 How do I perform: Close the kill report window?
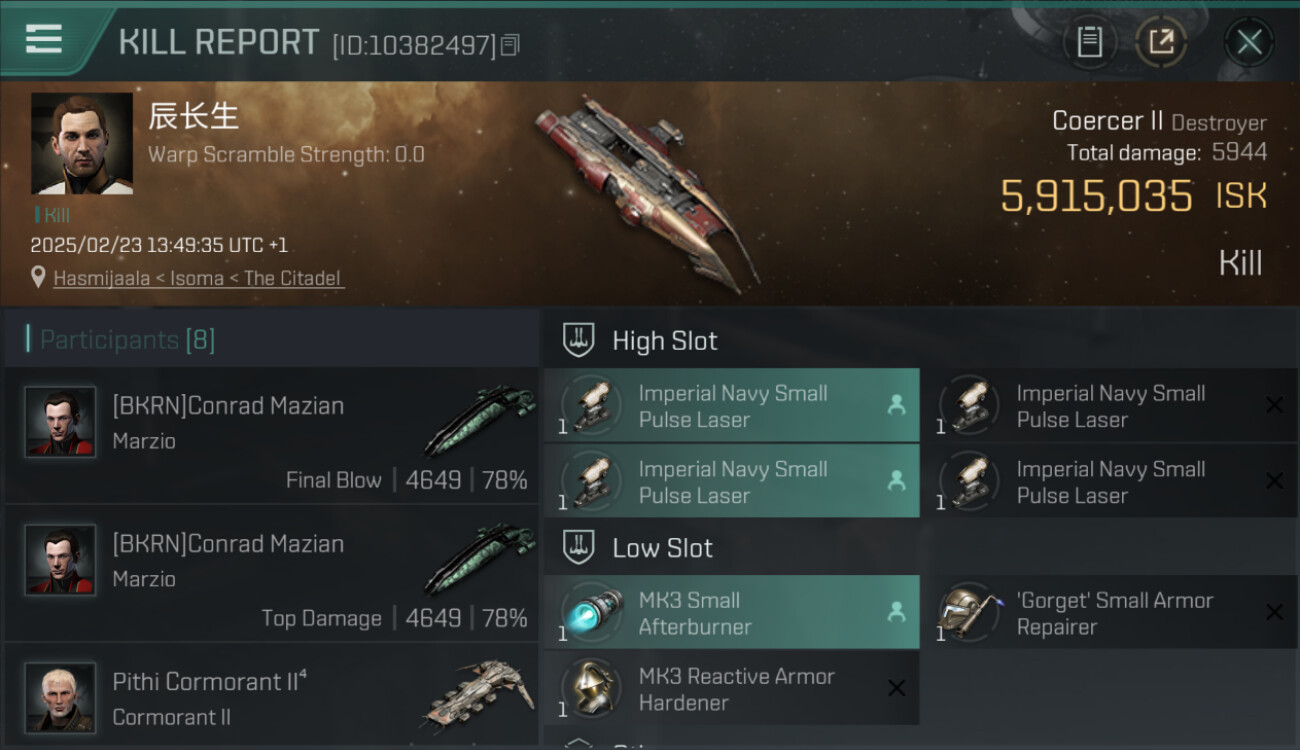[x=1249, y=42]
